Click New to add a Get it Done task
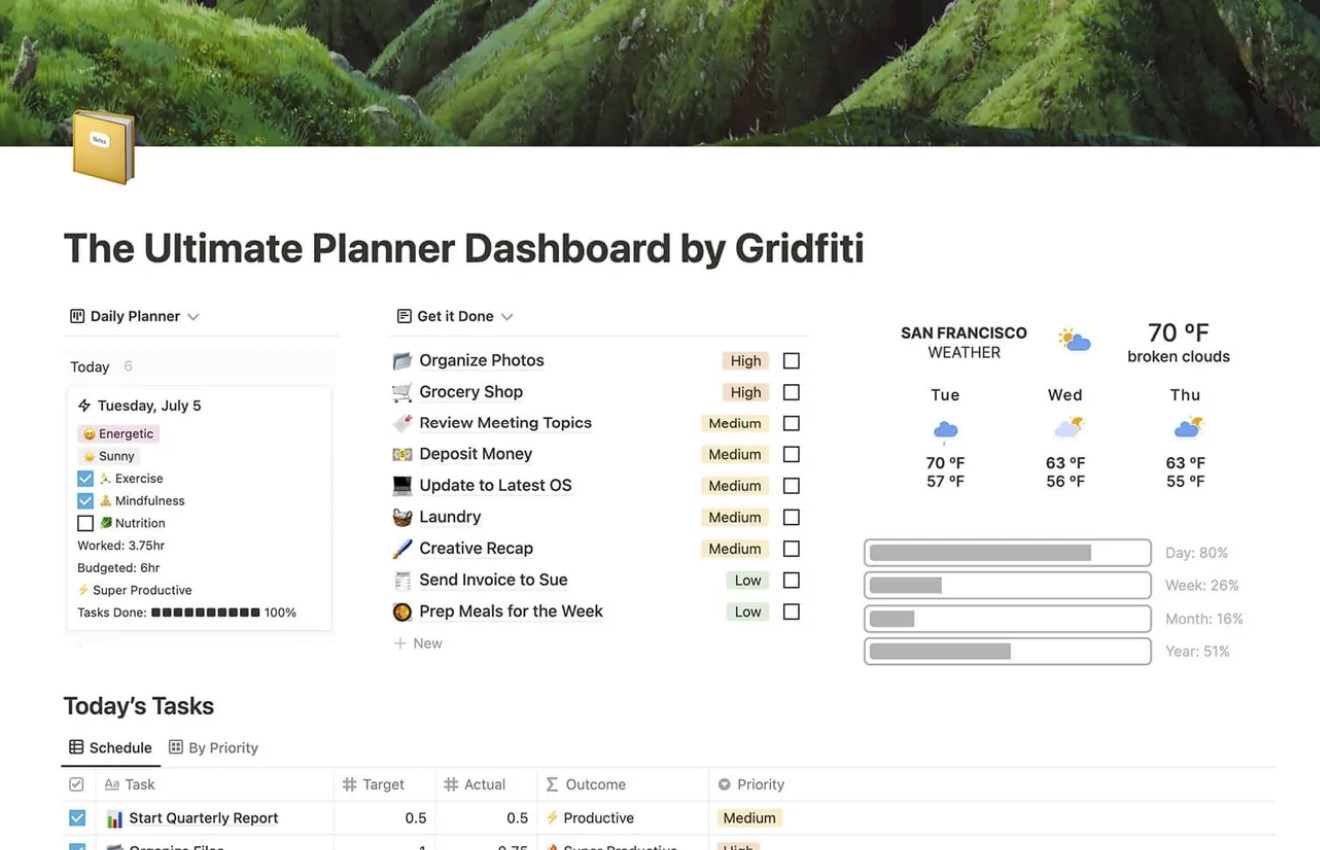 tap(418, 643)
